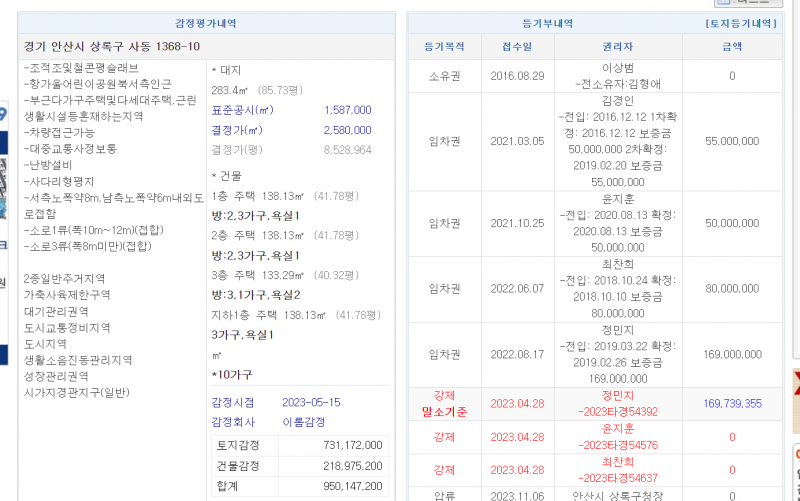Click the address 경기 안산시 상록구 사동 1368-10

click(112, 46)
